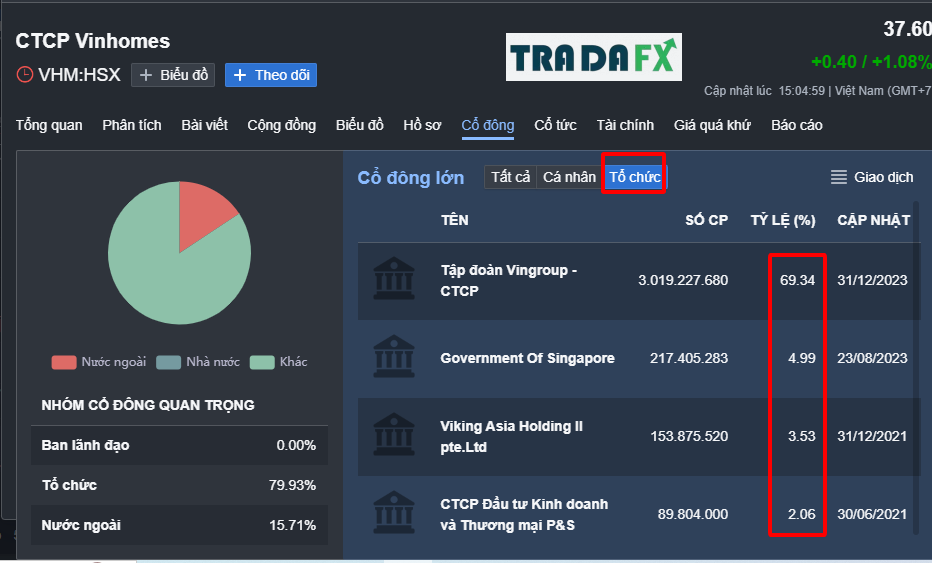The height and width of the screenshot is (563, 932).
Task: Click the CẬP NHẬT column header
Action: tap(874, 221)
